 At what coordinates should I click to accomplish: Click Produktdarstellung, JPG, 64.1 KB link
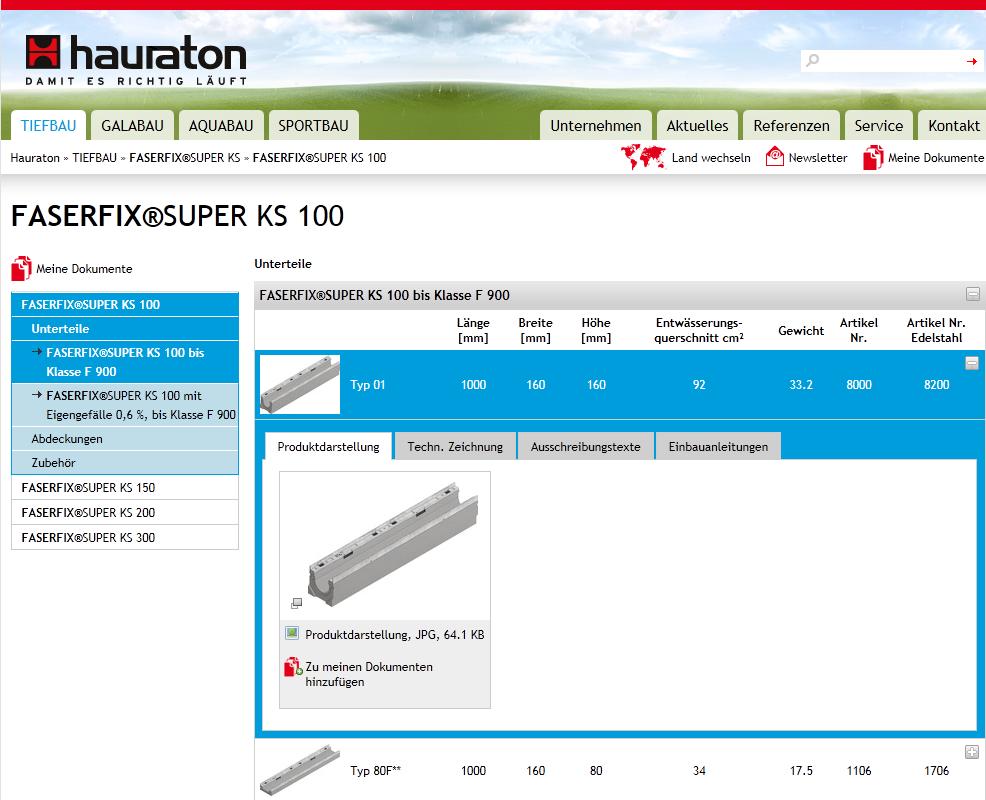pyautogui.click(x=394, y=635)
